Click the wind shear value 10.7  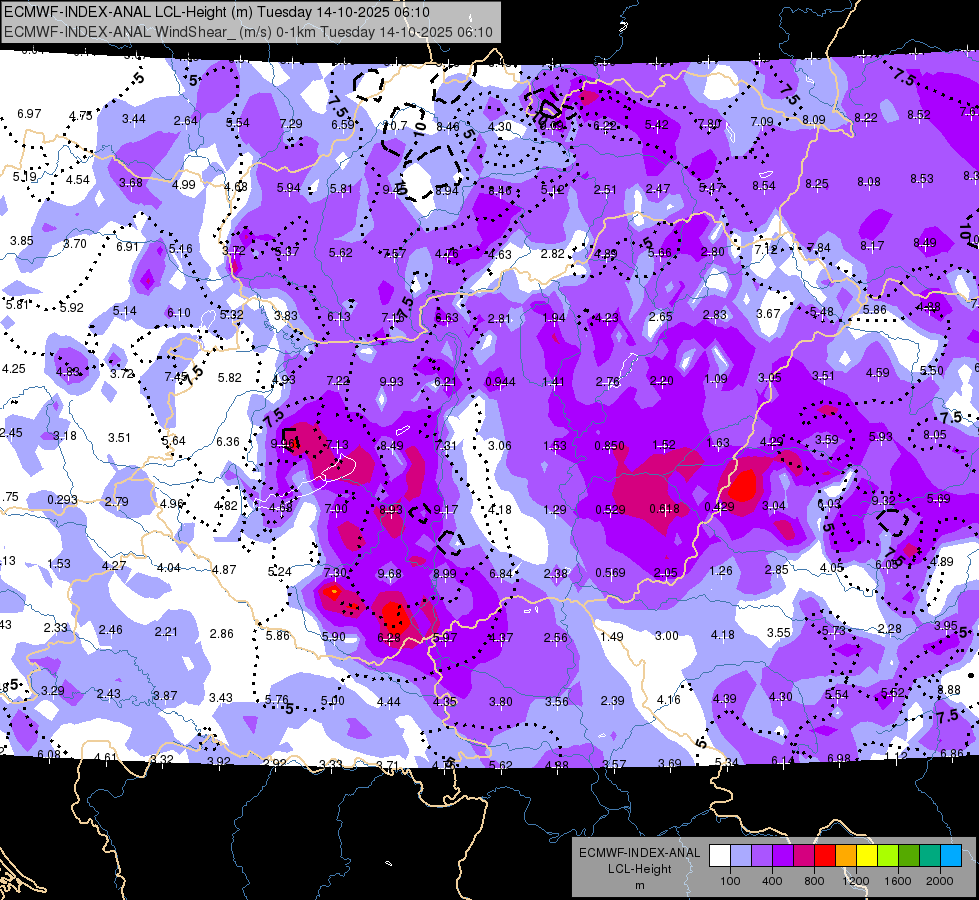pos(395,126)
